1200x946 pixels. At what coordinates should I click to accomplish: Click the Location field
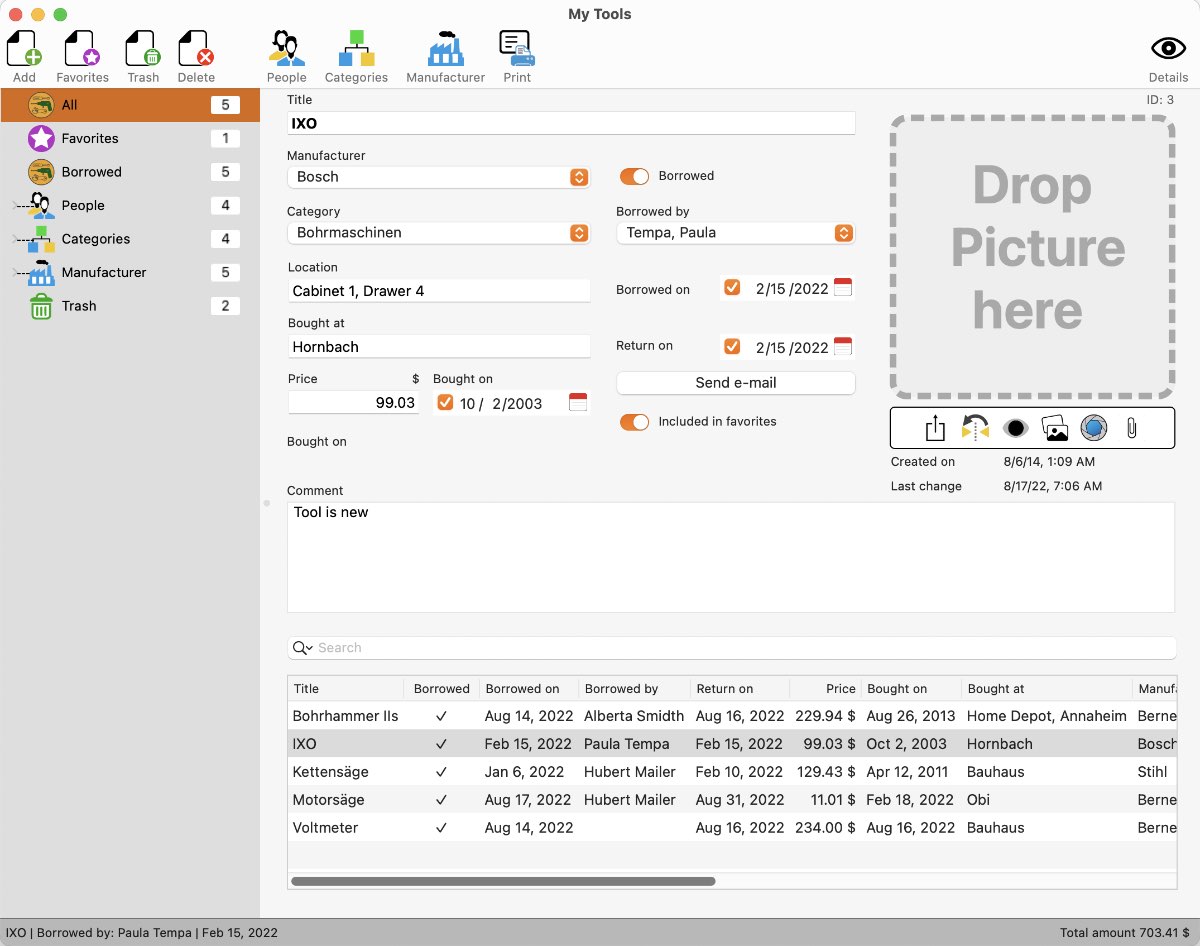click(439, 291)
